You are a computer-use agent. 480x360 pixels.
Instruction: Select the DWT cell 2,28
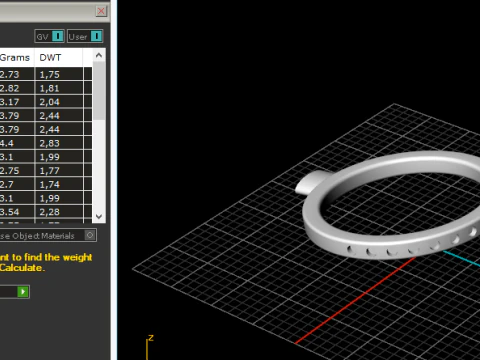click(59, 212)
